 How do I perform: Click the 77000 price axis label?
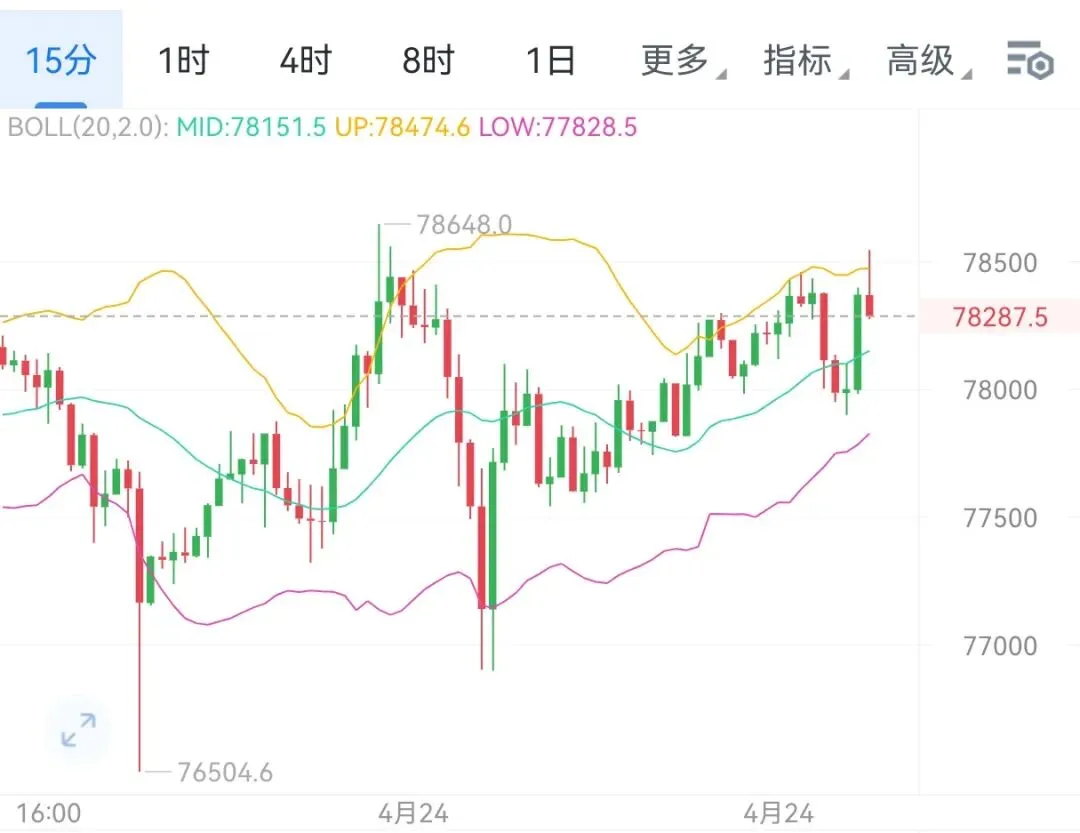(999, 646)
